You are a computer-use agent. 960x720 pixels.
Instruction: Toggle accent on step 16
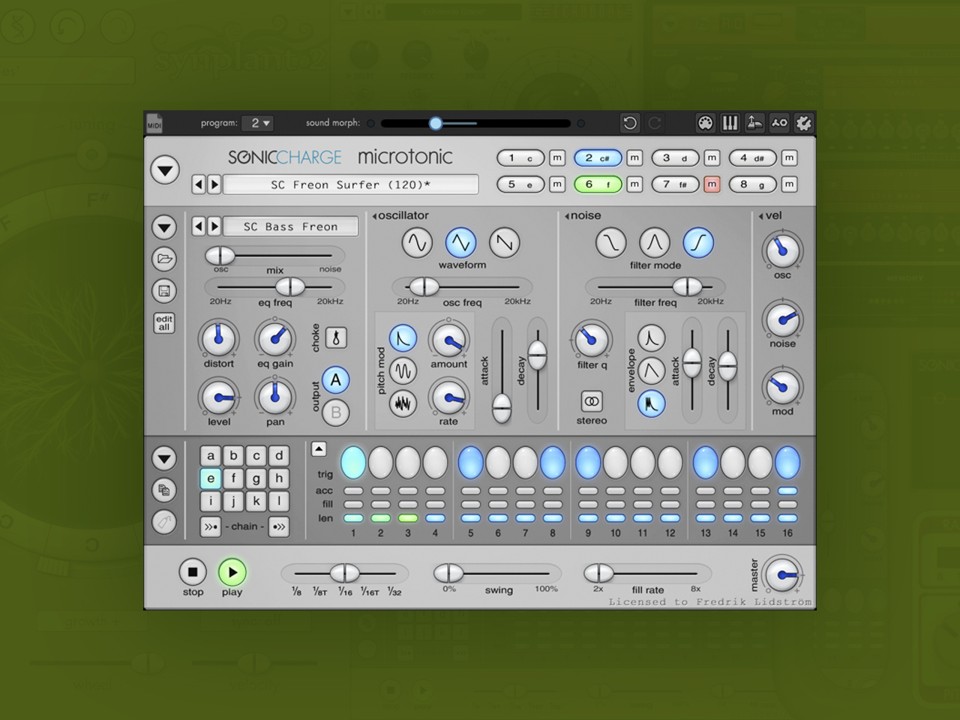coord(787,491)
